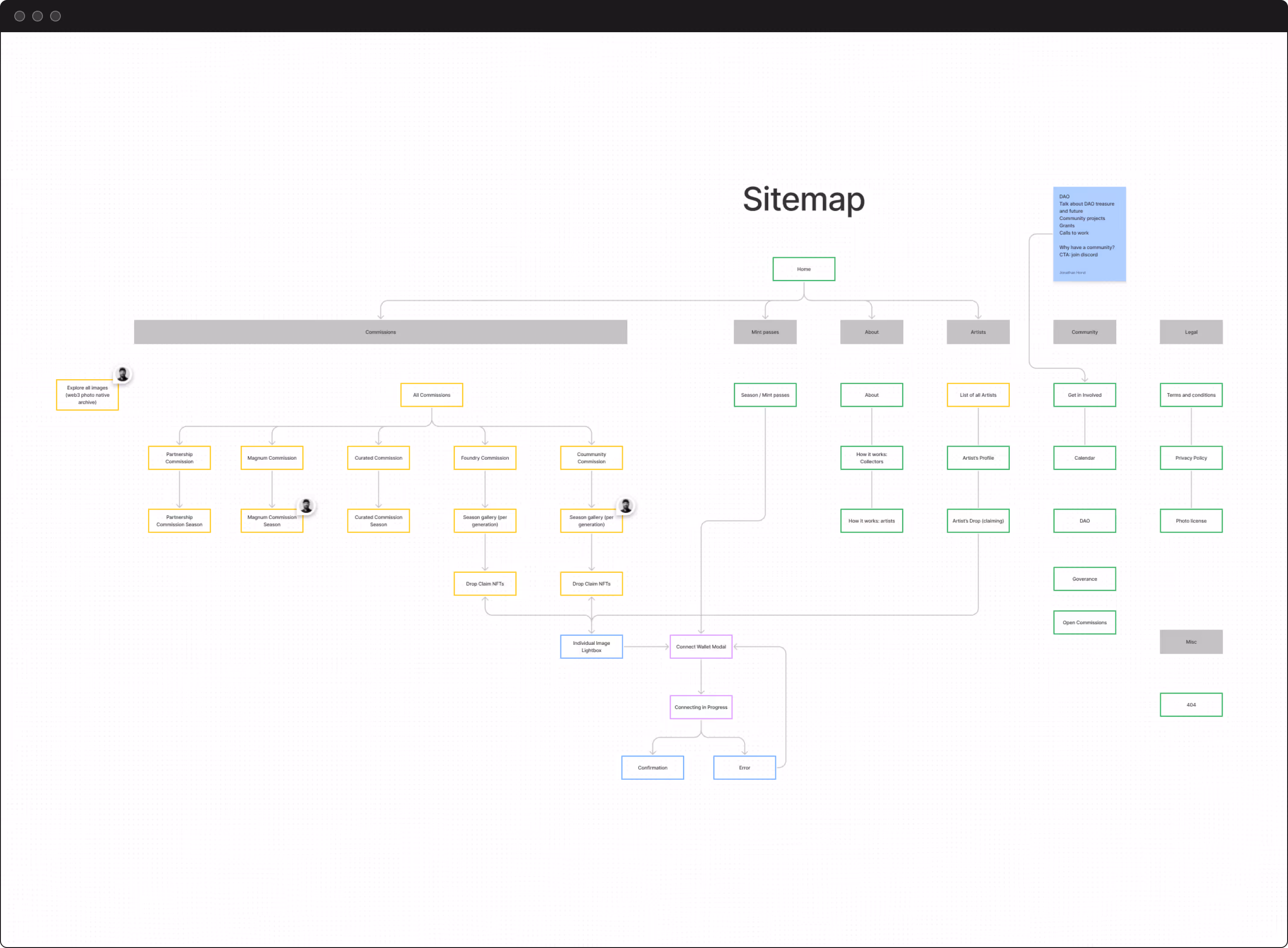The image size is (1288, 948).
Task: Click the Season / Mint passes node
Action: click(765, 395)
